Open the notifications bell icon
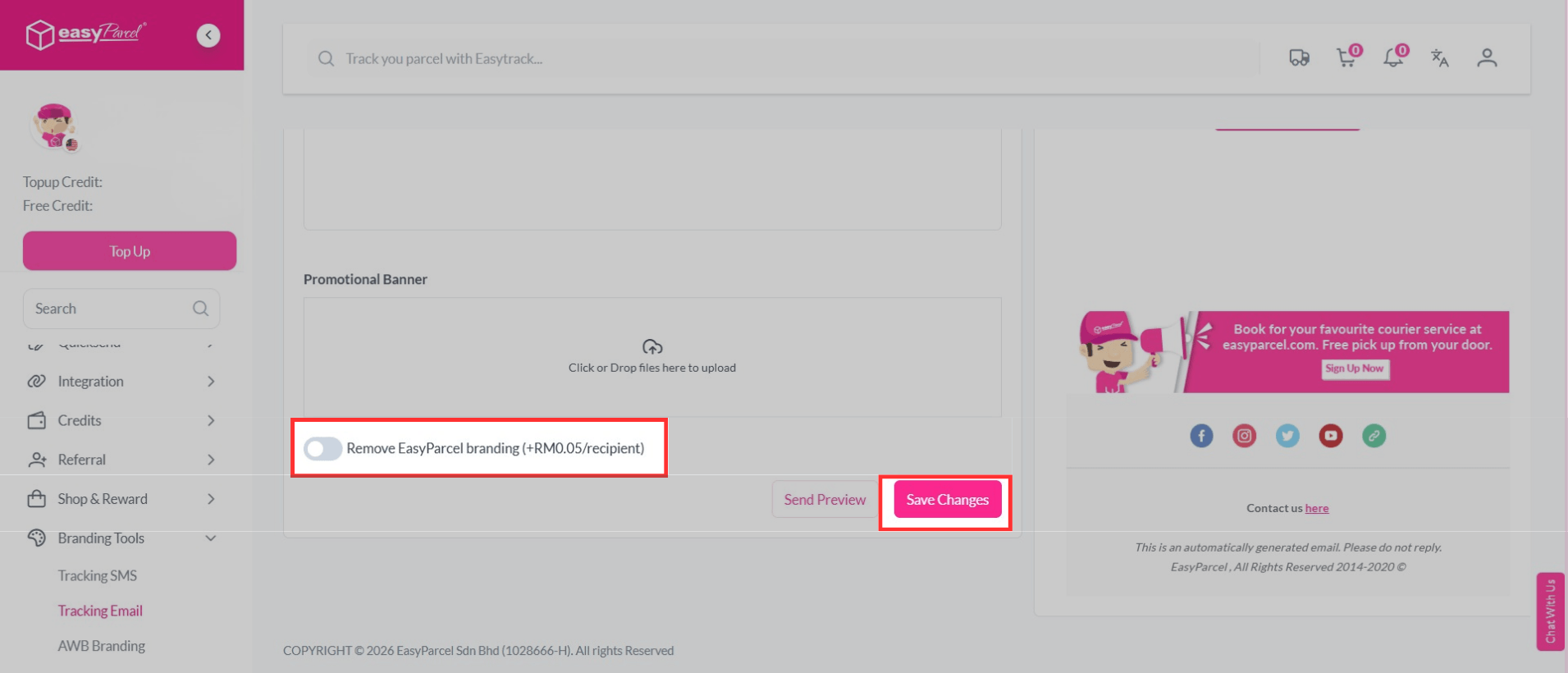Screen dimensions: 1568x673 [1394, 57]
